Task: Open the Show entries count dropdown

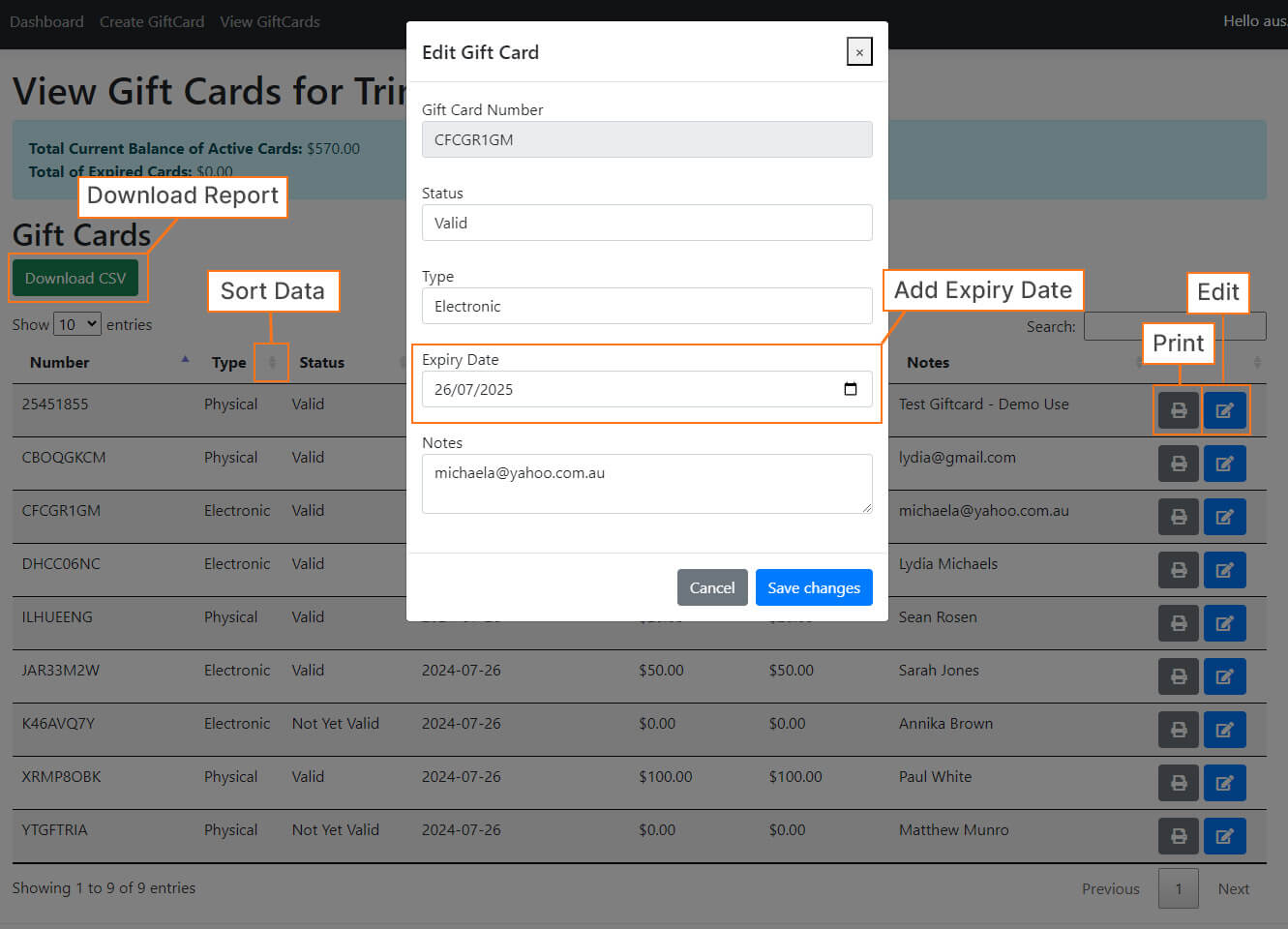Action: pos(77,324)
